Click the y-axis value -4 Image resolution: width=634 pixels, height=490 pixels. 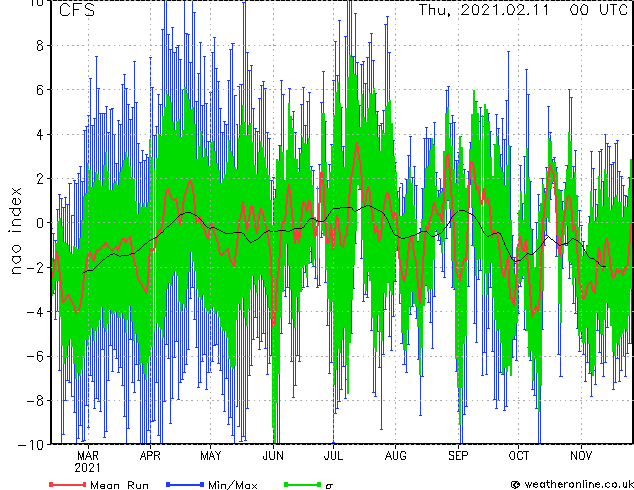click(x=35, y=312)
